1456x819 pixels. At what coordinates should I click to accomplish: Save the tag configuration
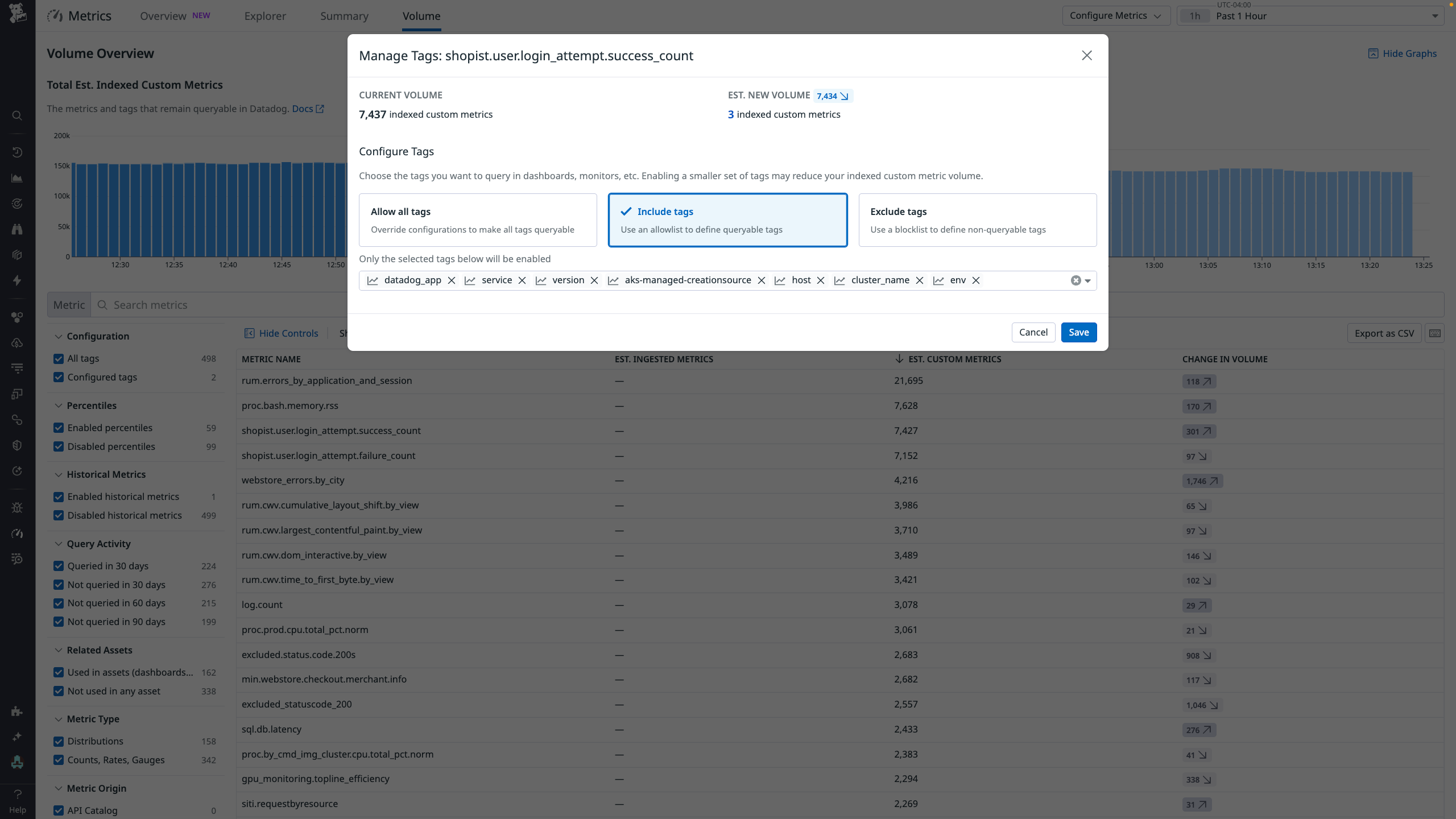1078,332
